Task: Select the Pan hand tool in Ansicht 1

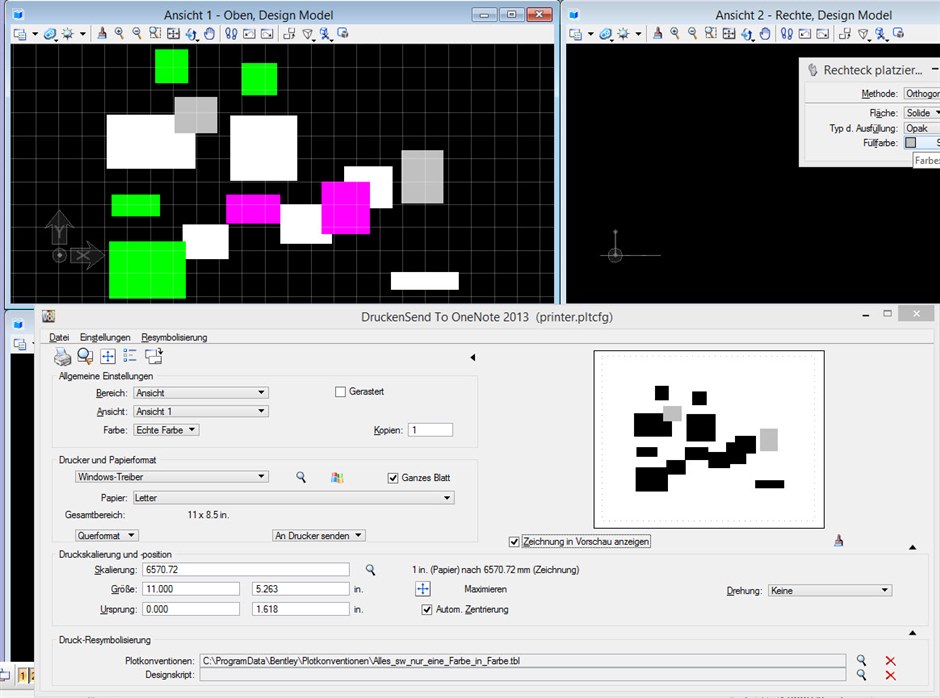Action: (x=209, y=34)
